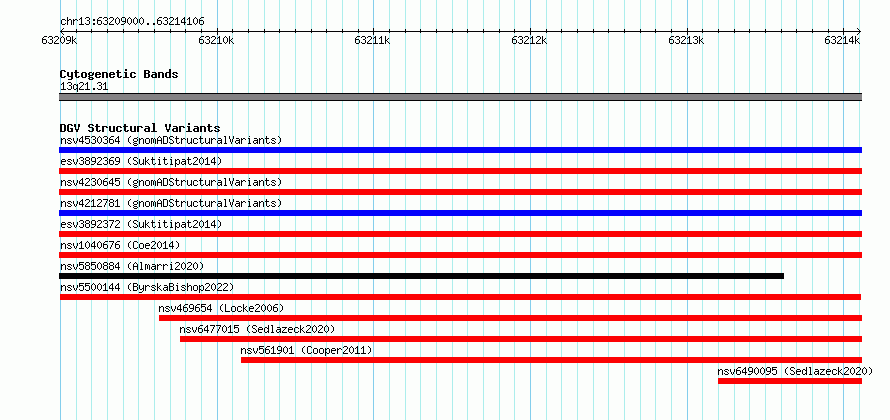This screenshot has width=890, height=420.
Task: Open the nsv469654 (Locke2006) label
Action: point(221,308)
